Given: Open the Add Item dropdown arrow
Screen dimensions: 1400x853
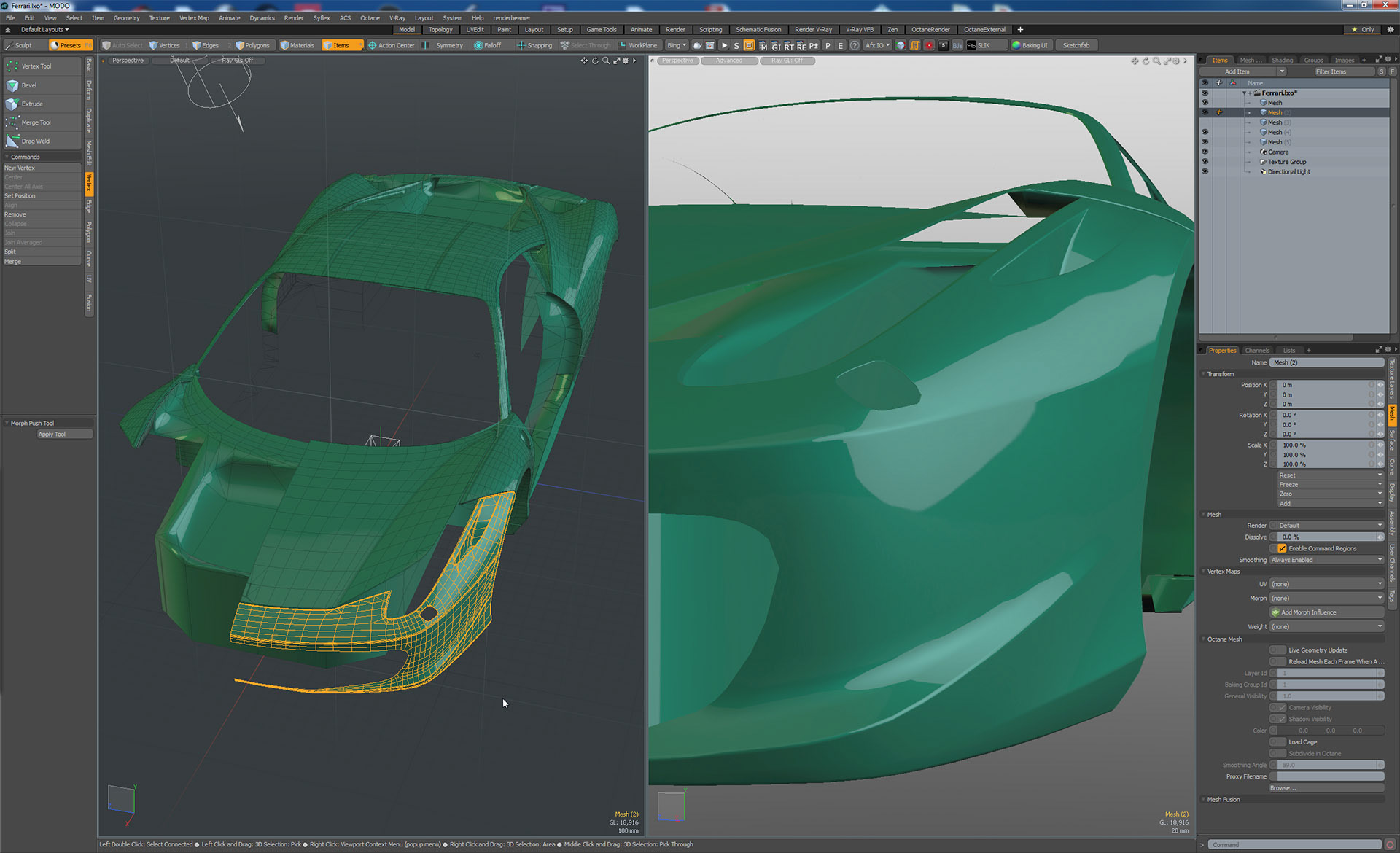Looking at the screenshot, I should click(1281, 71).
